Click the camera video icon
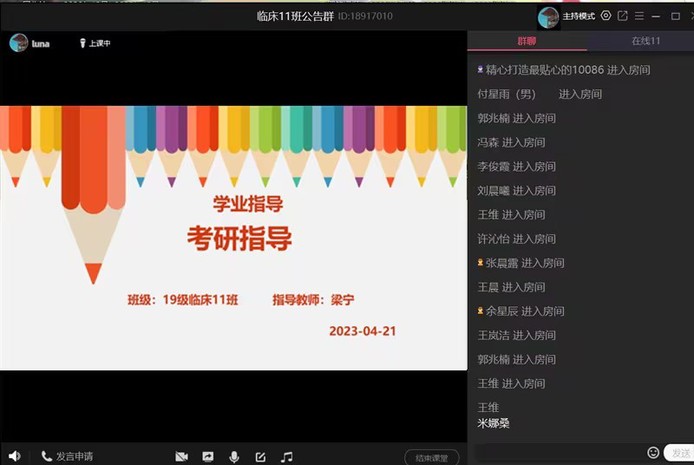694x465 pixels. tap(182, 457)
